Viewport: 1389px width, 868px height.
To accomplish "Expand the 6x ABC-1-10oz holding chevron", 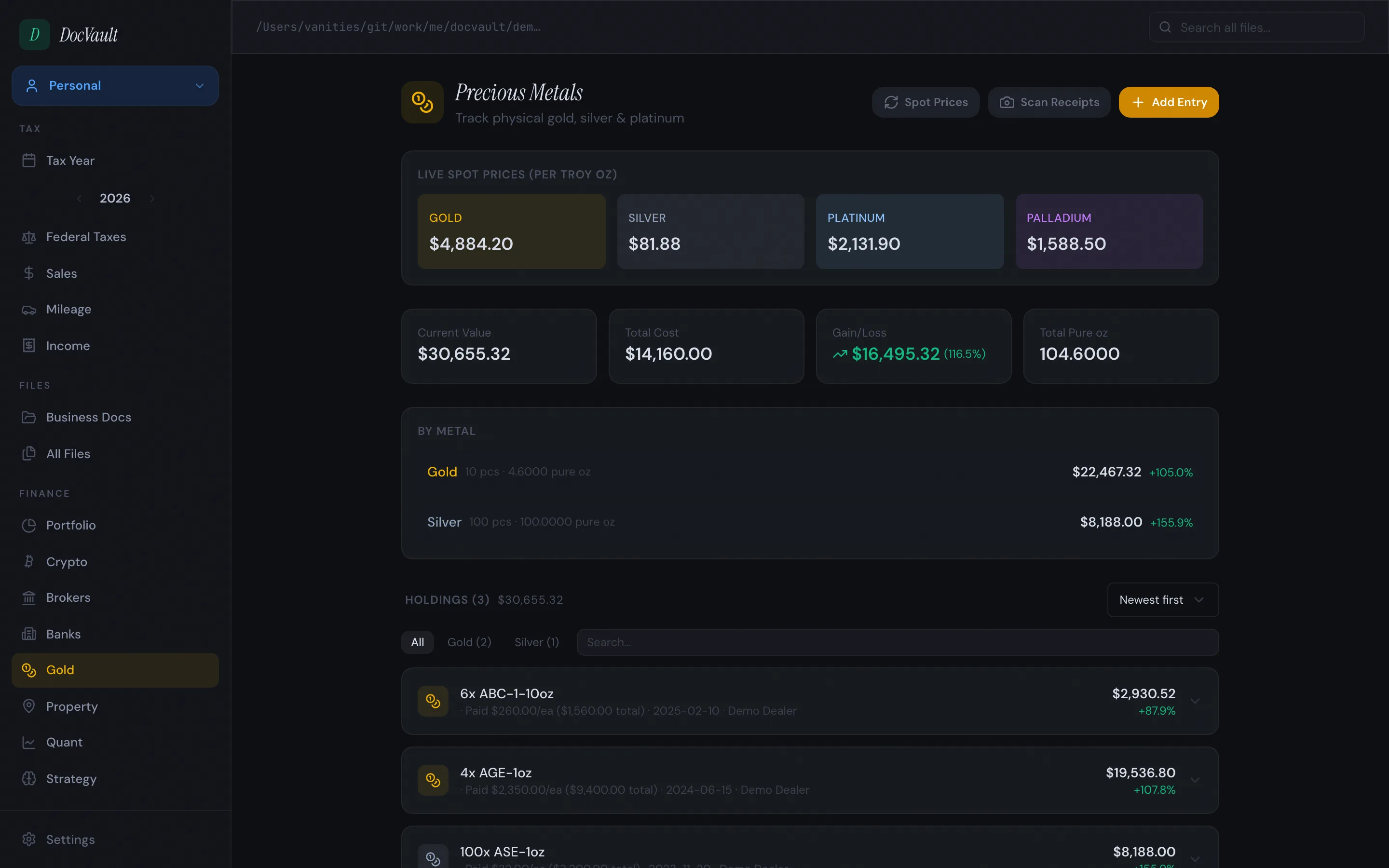I will (1195, 701).
